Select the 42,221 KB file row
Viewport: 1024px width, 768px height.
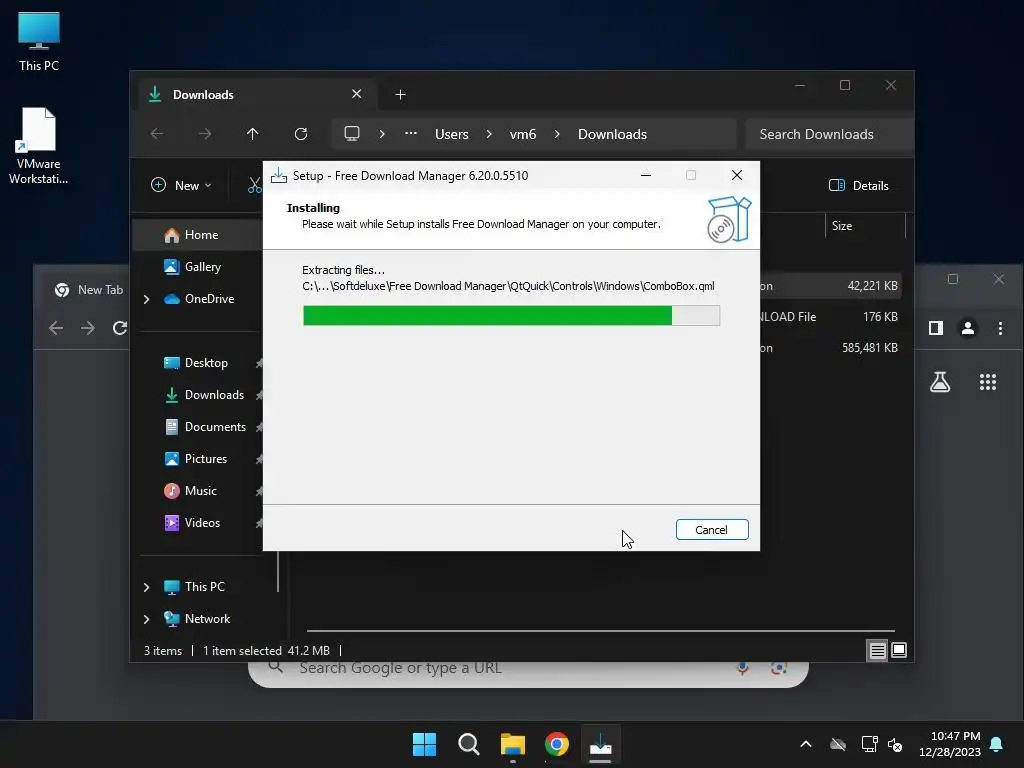tap(831, 286)
